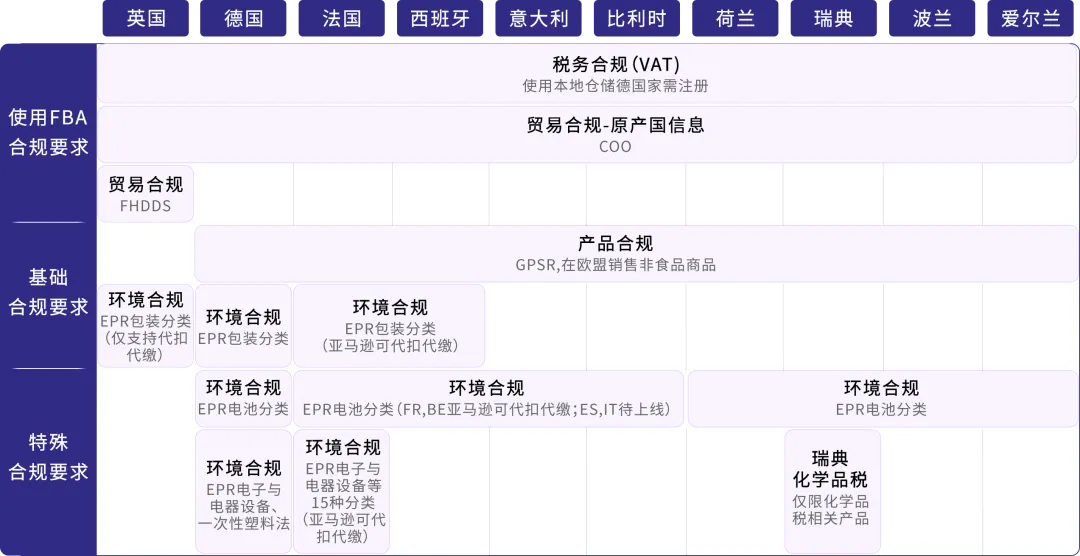Viewport: 1080px width, 556px height.
Task: Select EPR包装分类 (亚马逊可代扣代缴) cell
Action: pyautogui.click(x=389, y=326)
